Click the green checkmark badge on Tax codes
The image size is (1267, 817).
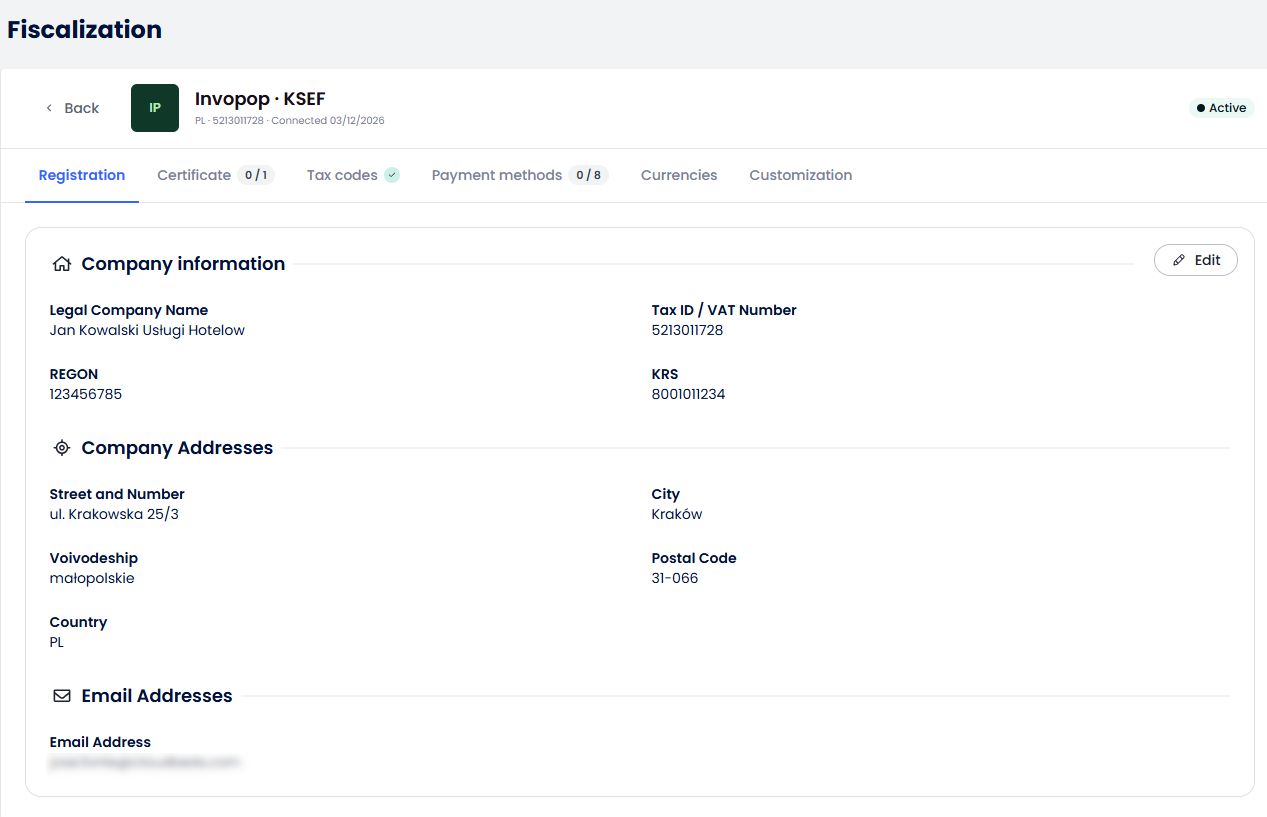(392, 175)
